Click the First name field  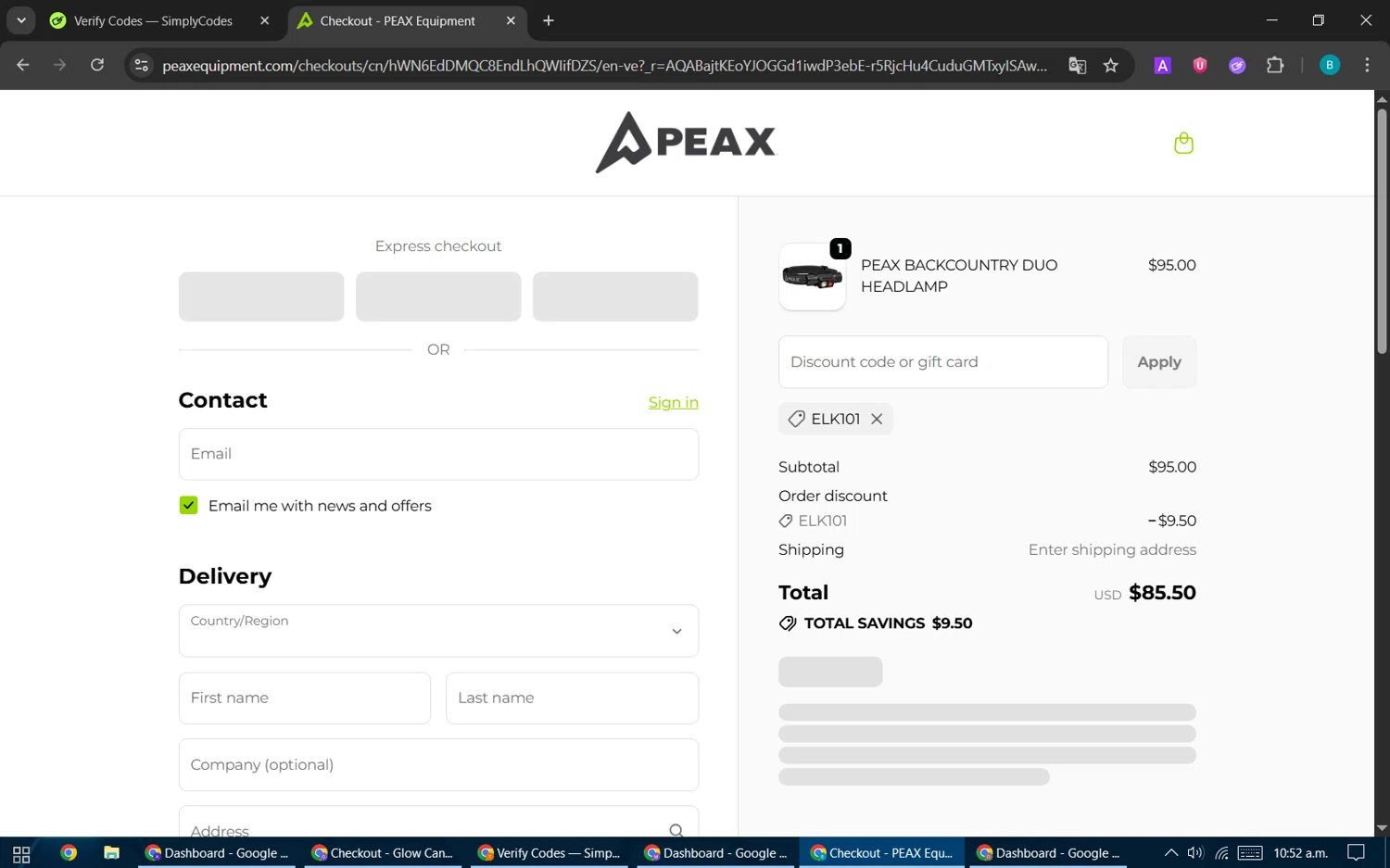tap(305, 698)
